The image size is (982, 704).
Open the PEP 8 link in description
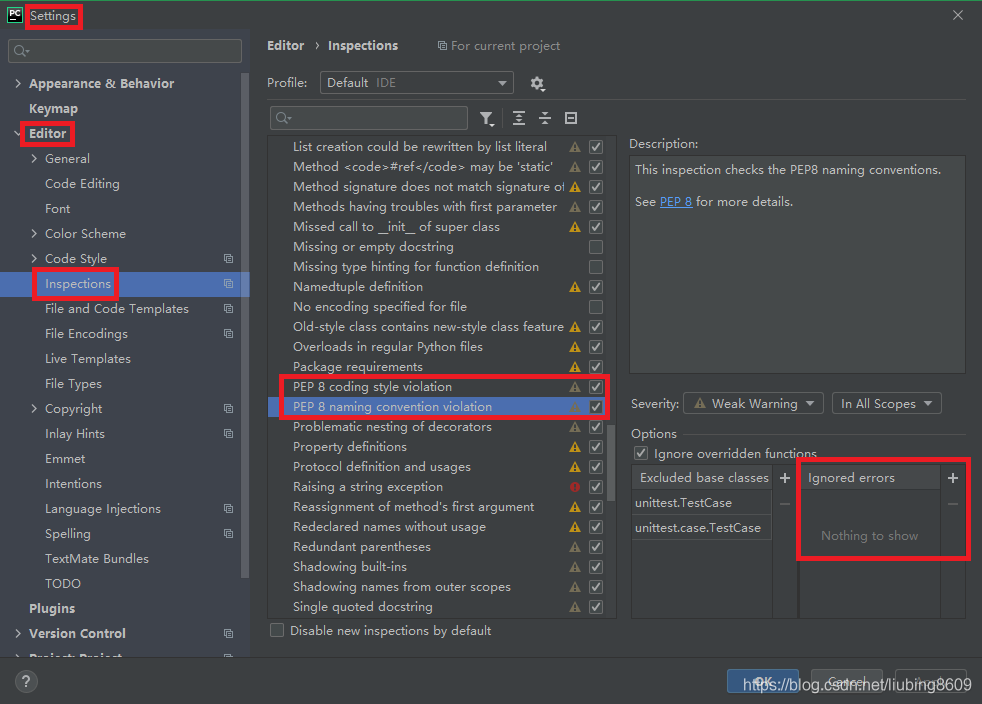pos(676,202)
